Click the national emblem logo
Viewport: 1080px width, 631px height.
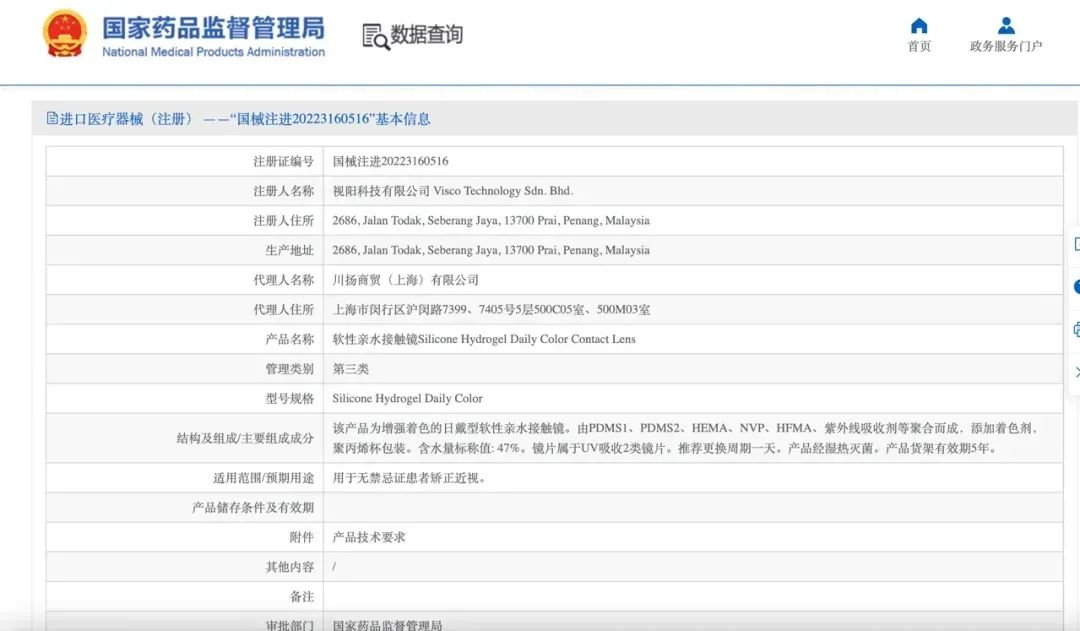[x=65, y=31]
